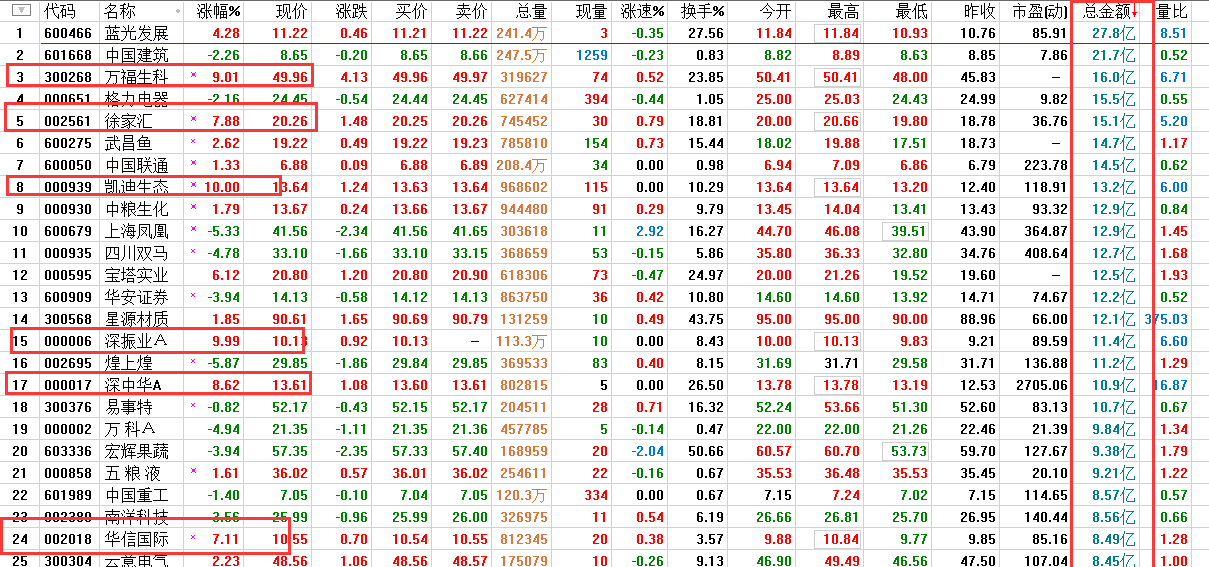
Task: Click stock code 600679
Action: pos(67,231)
